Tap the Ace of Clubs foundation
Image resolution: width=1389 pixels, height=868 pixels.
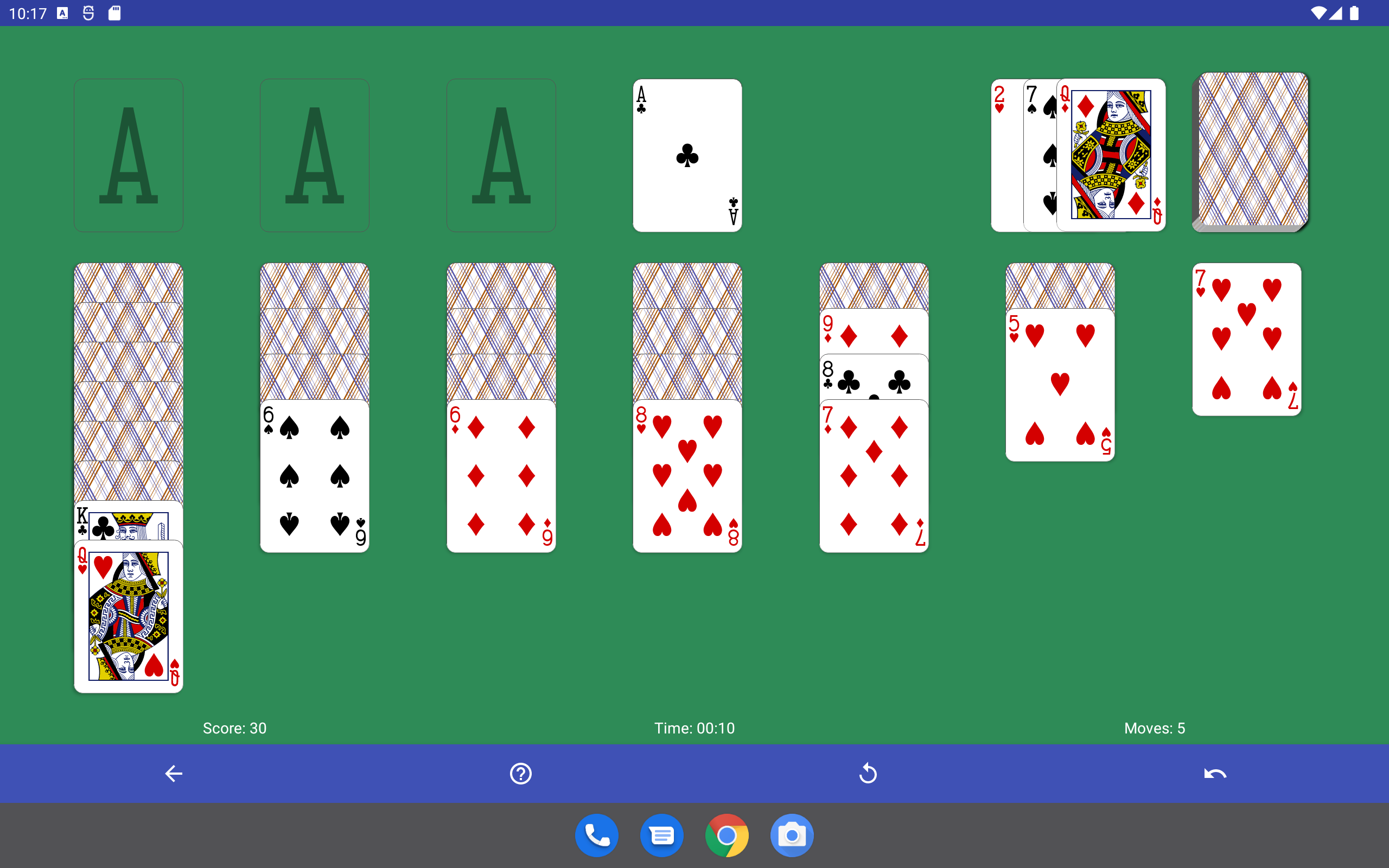tap(687, 155)
